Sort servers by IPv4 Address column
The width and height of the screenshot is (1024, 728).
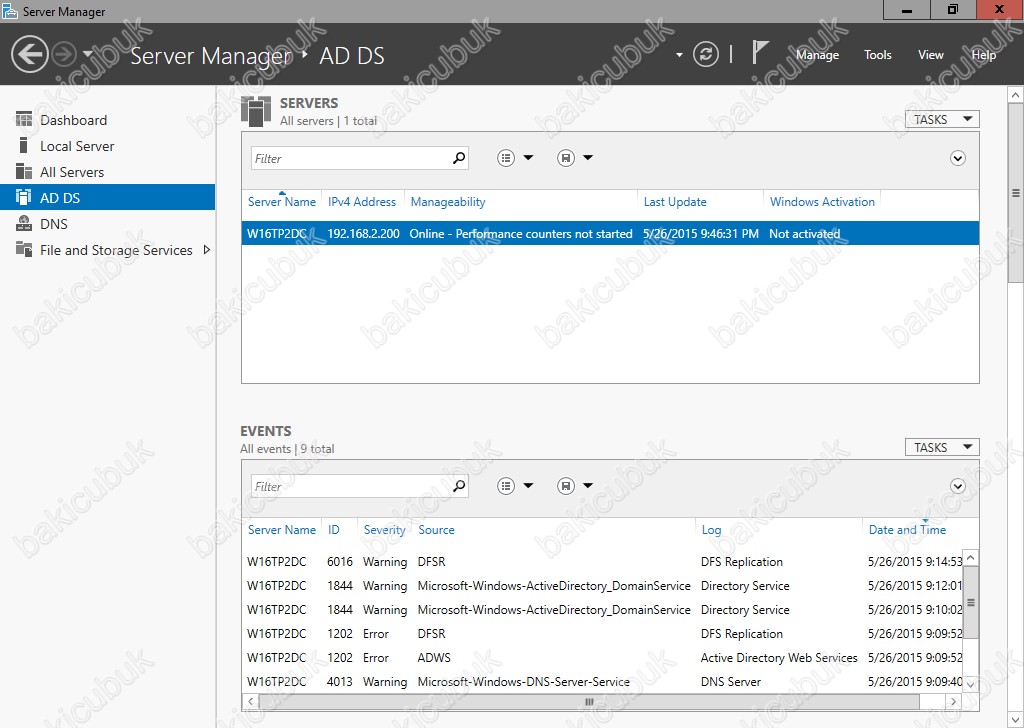coord(362,202)
